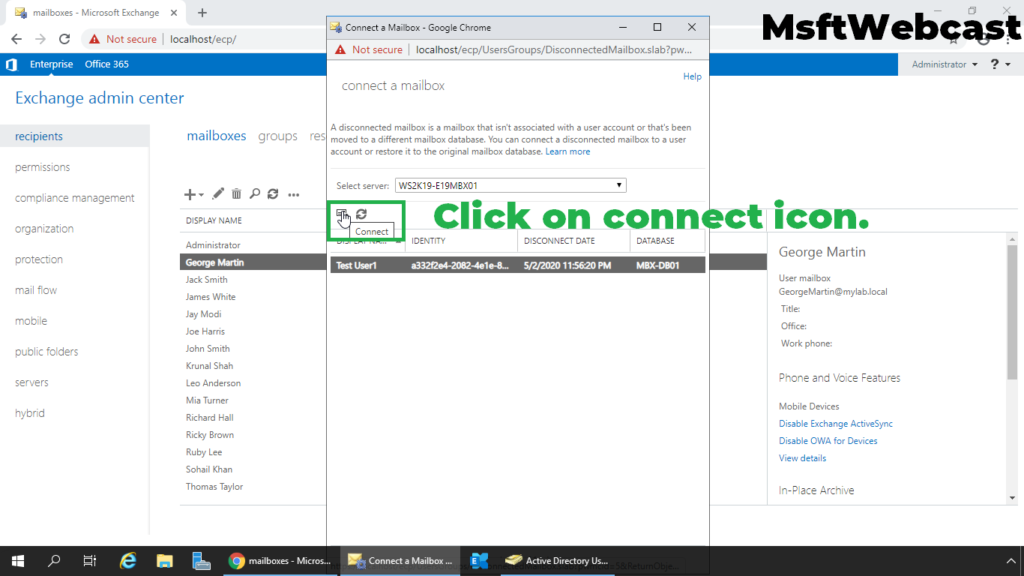Show hidden system tray icons

[x=1010, y=561]
